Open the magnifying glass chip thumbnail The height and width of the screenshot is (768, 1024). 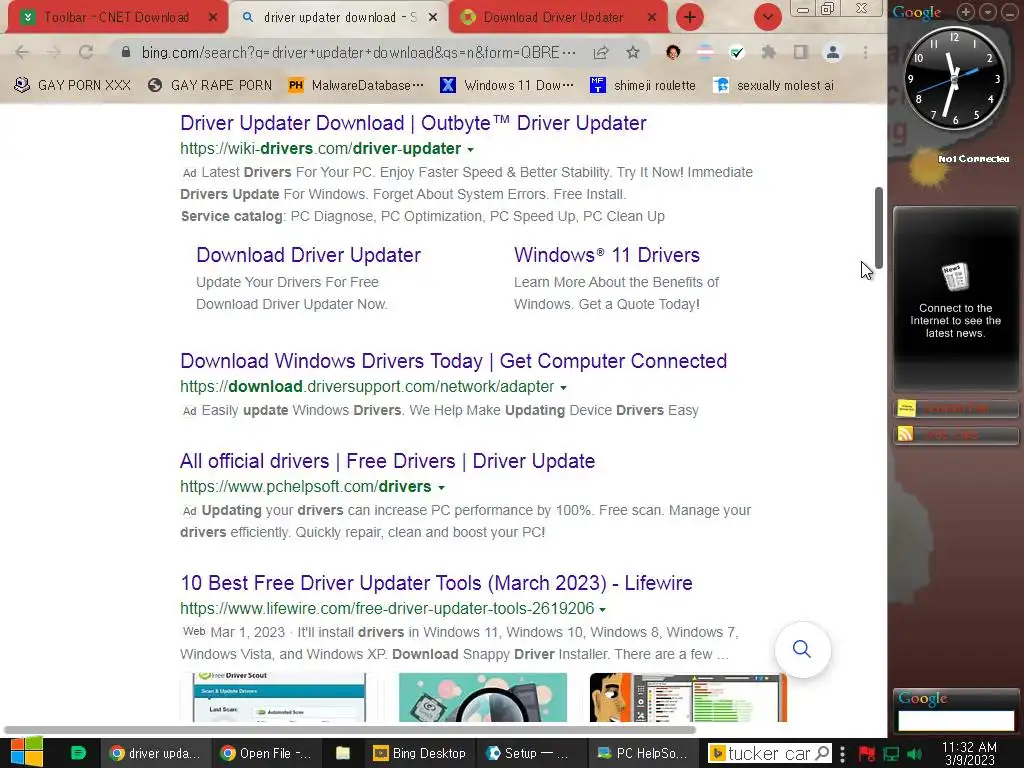tap(483, 697)
